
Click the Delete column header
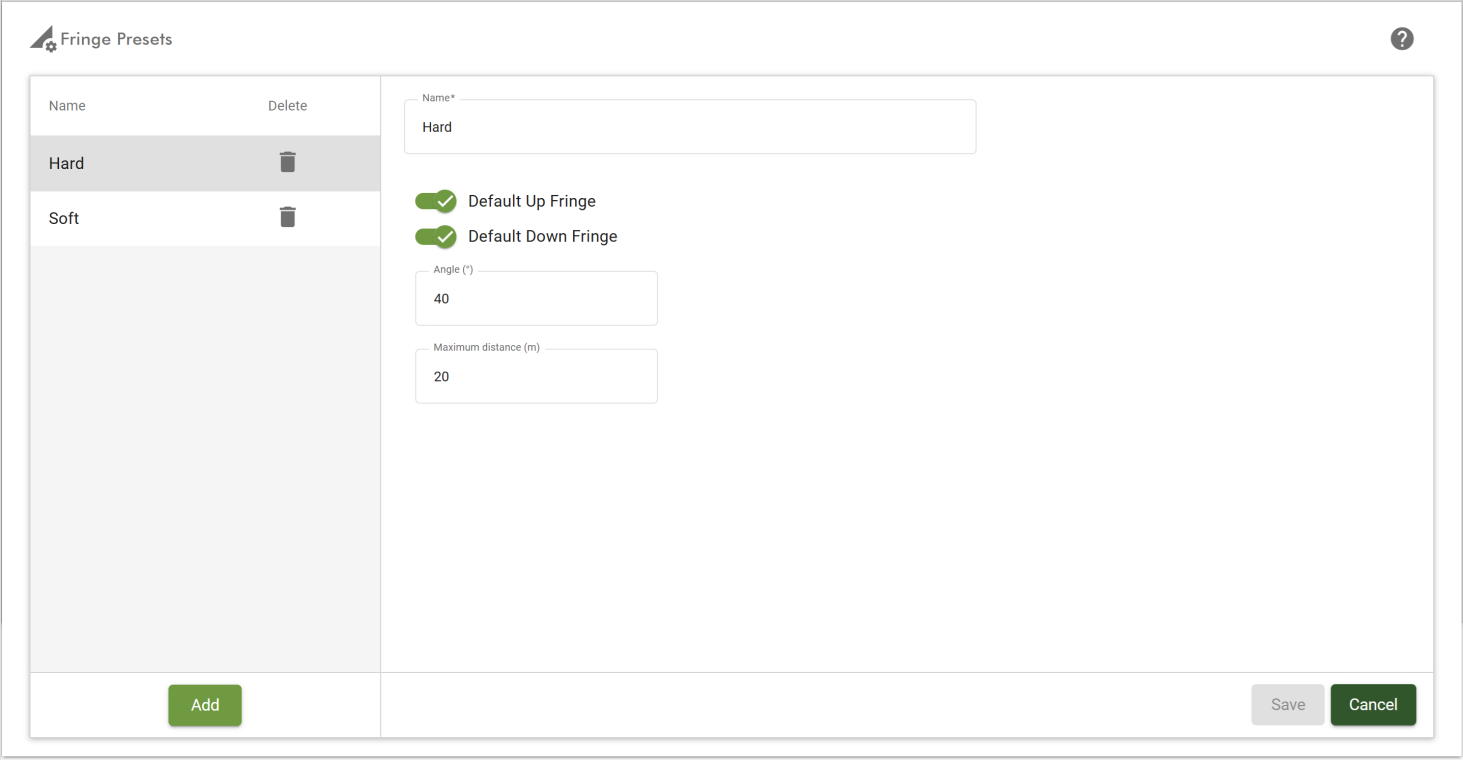pyautogui.click(x=287, y=106)
